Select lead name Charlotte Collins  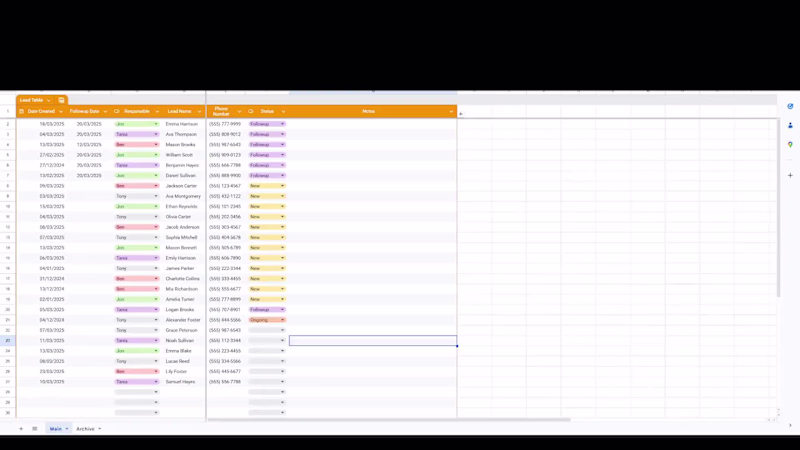[183, 279]
